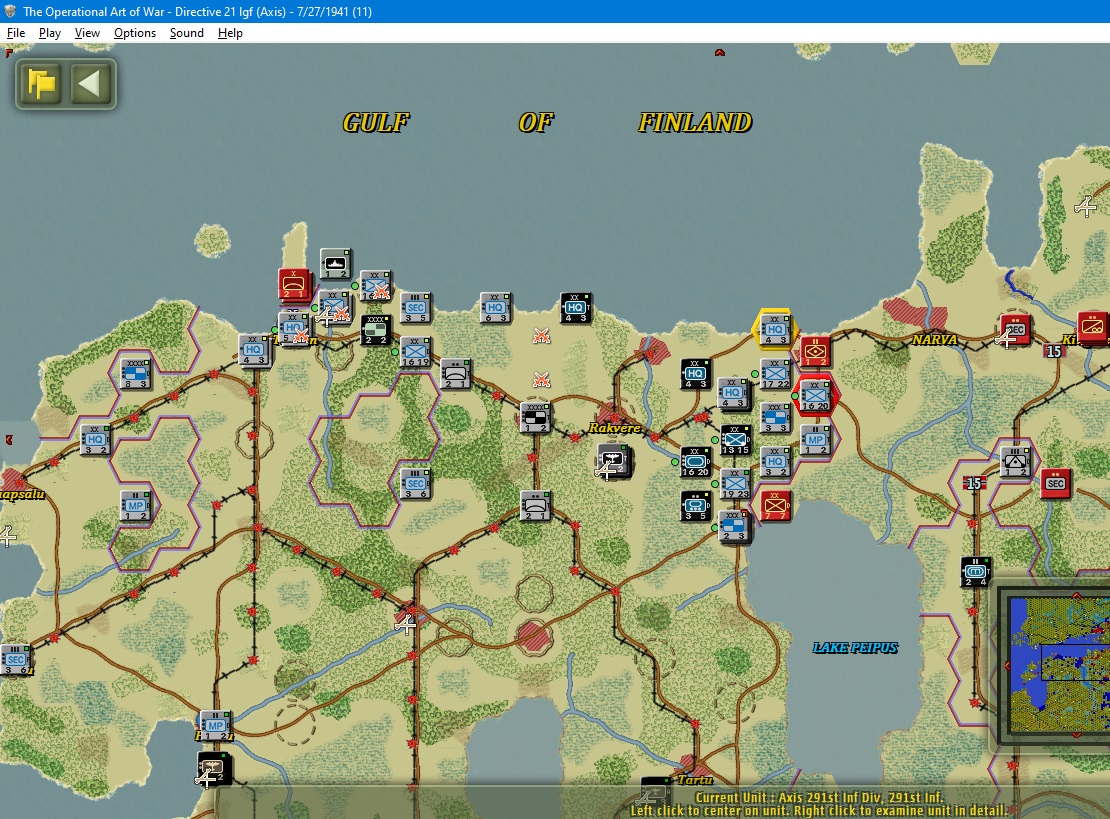Viewport: 1110px width, 819px height.
Task: Click the airfield icon in northeast peninsula
Action: (x=1086, y=206)
